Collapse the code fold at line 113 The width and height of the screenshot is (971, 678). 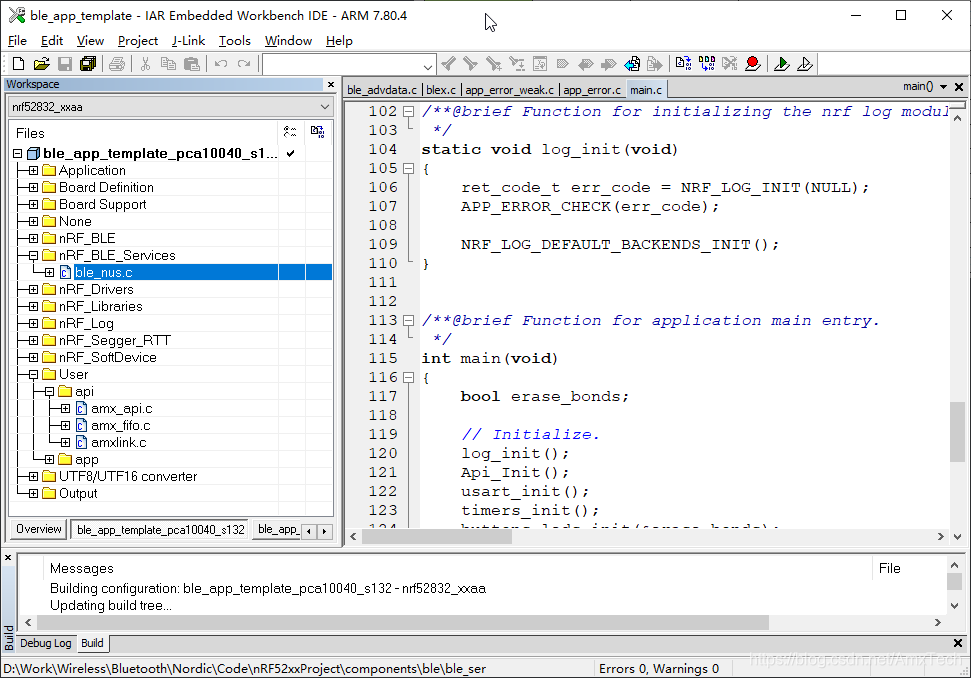408,321
